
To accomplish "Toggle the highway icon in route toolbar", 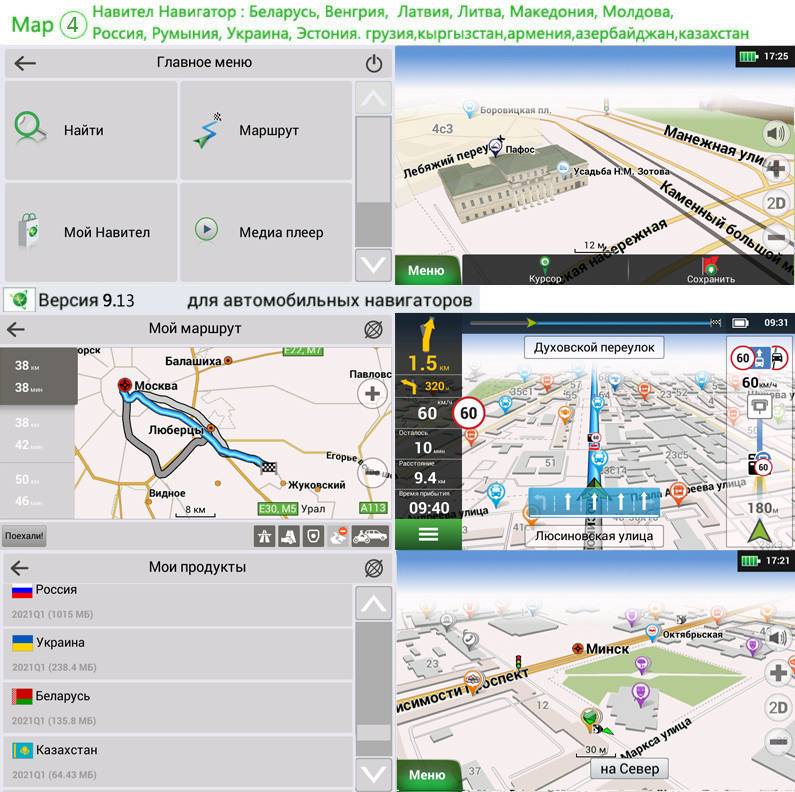I will [264, 536].
